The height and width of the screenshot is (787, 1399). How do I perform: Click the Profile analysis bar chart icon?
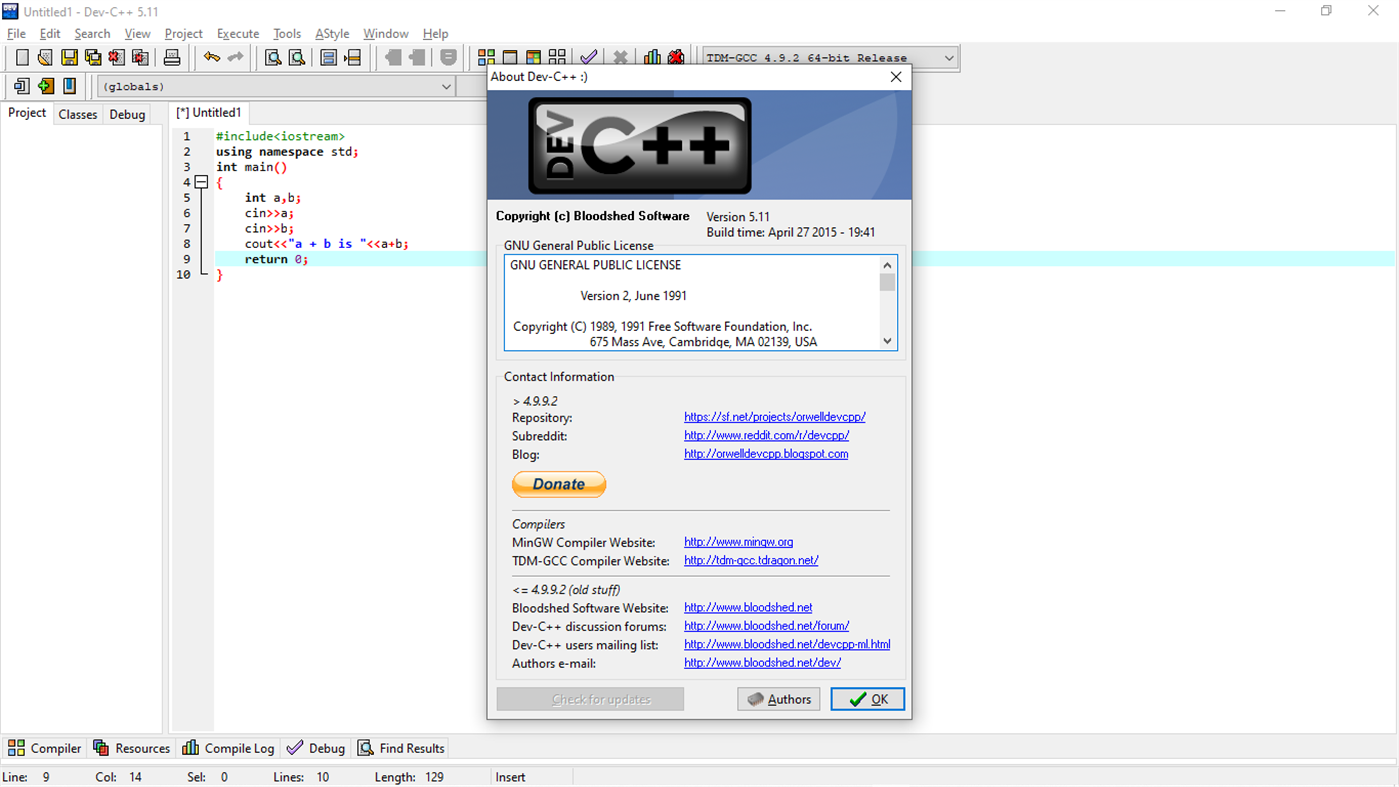tap(653, 58)
